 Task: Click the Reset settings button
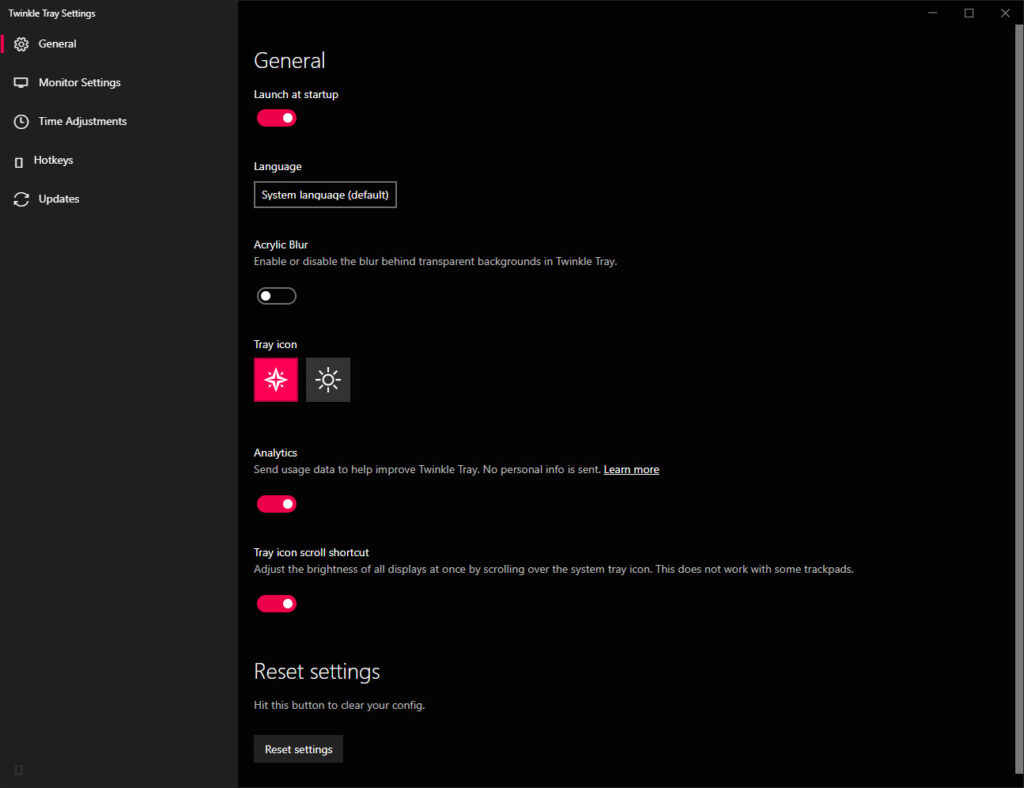[298, 749]
